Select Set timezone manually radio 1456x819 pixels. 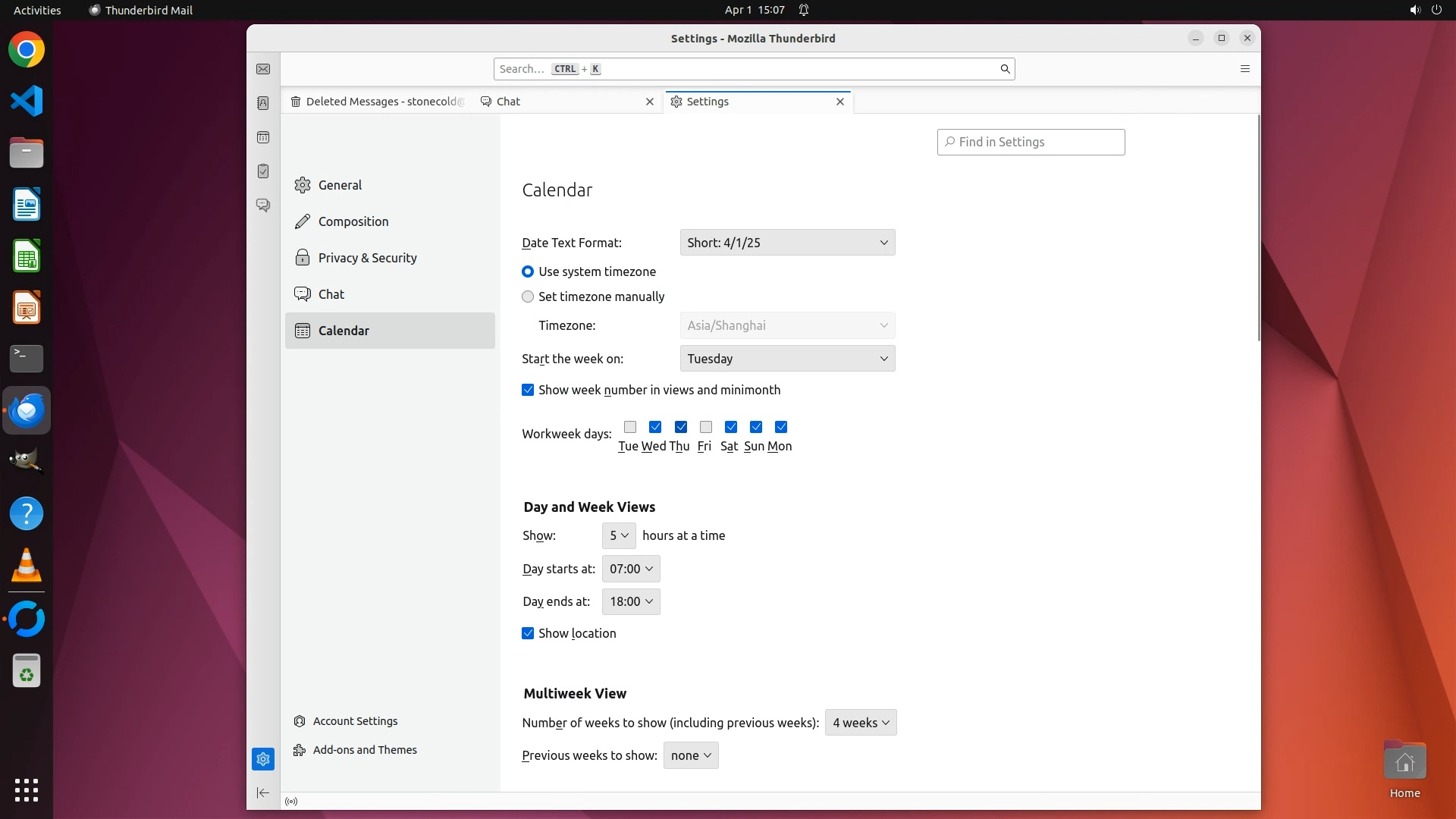pyautogui.click(x=528, y=297)
